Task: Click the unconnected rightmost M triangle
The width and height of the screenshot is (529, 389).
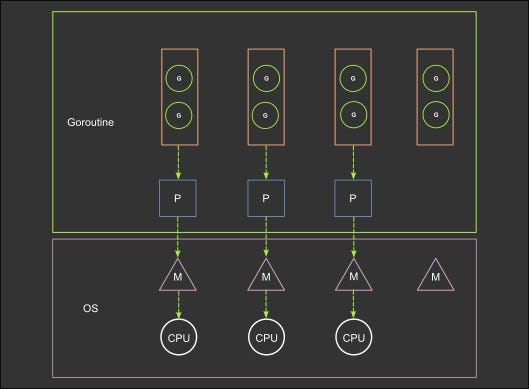Action: 436,275
